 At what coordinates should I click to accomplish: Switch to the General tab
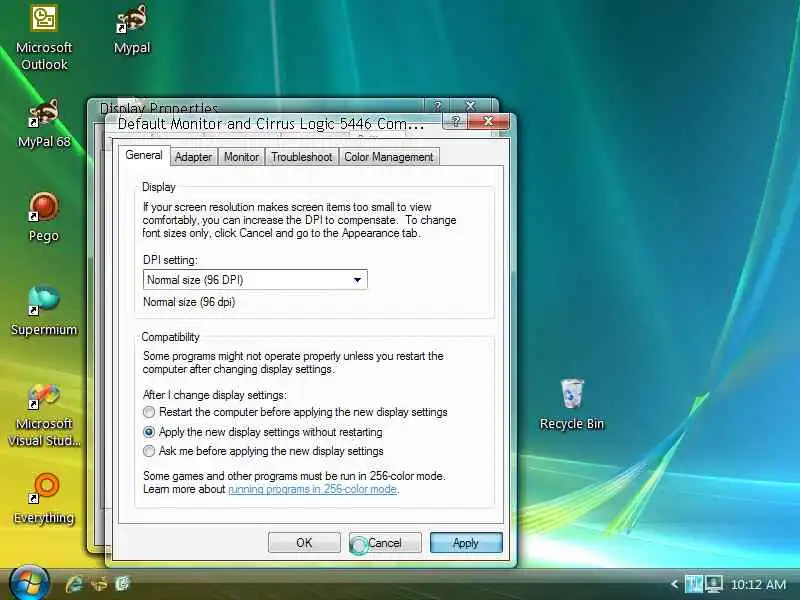[144, 155]
